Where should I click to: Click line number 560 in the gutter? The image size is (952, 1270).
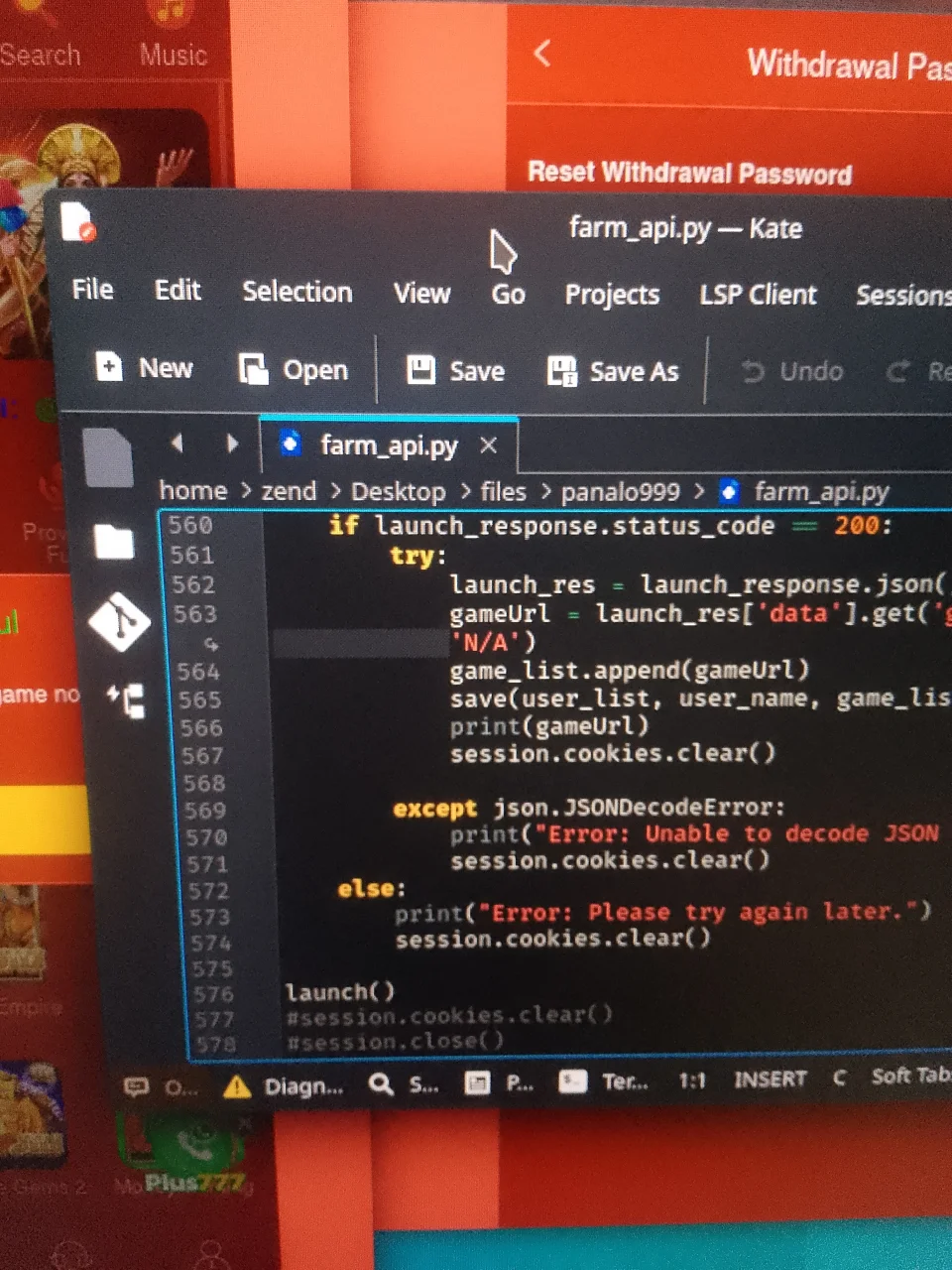tap(189, 525)
